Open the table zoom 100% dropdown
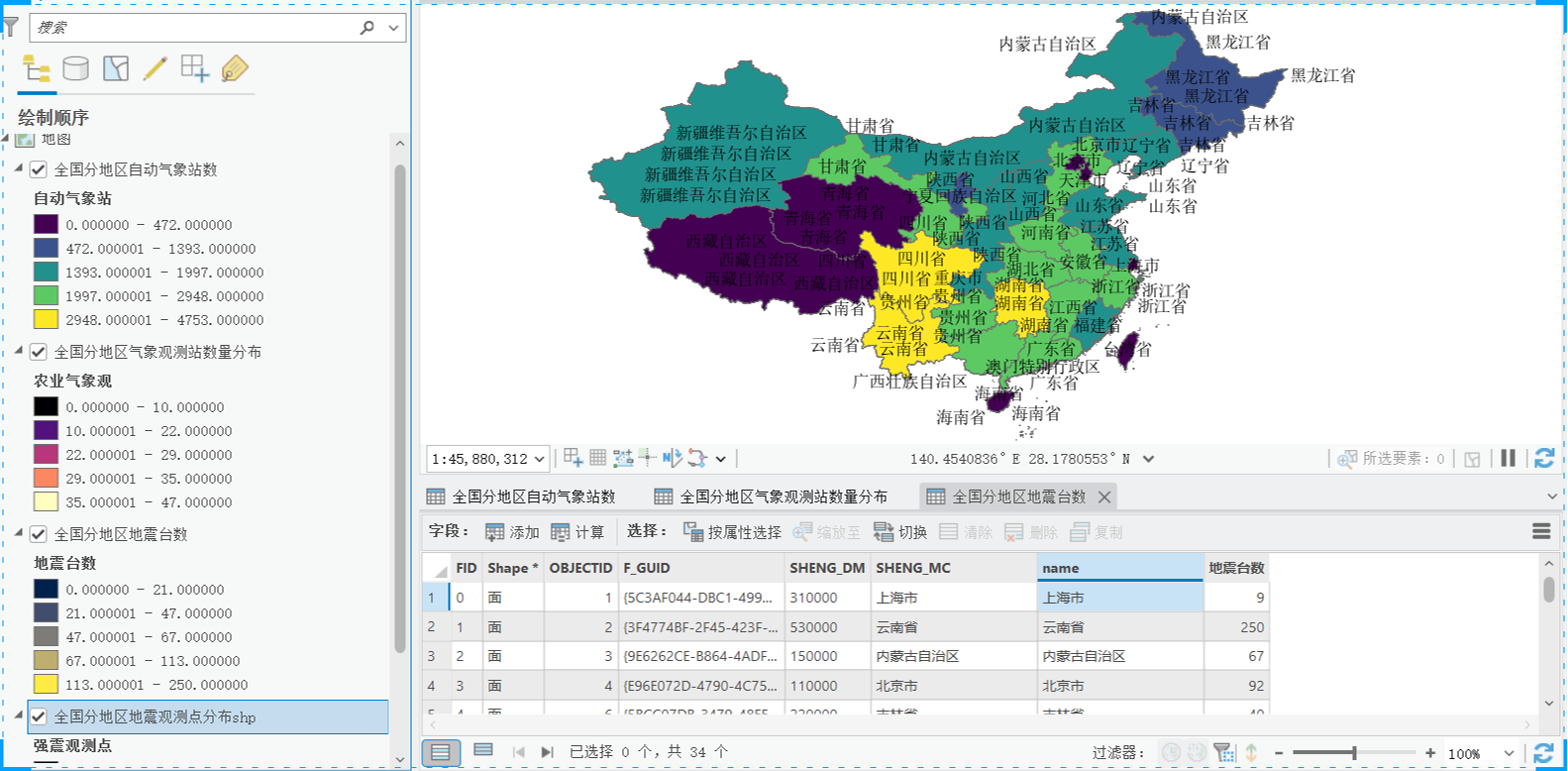 click(x=1509, y=754)
